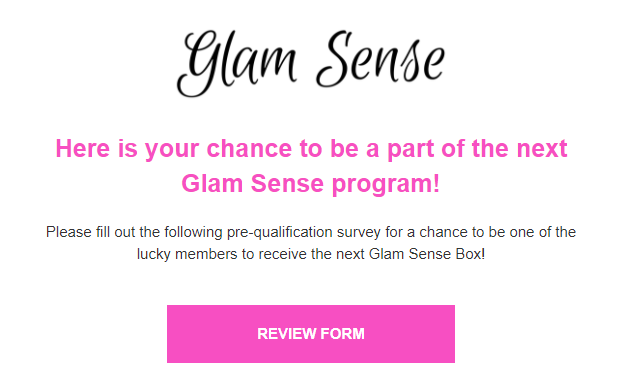Click the Glam Sense script logo
Viewport: 624px width, 391px height.
311,63
